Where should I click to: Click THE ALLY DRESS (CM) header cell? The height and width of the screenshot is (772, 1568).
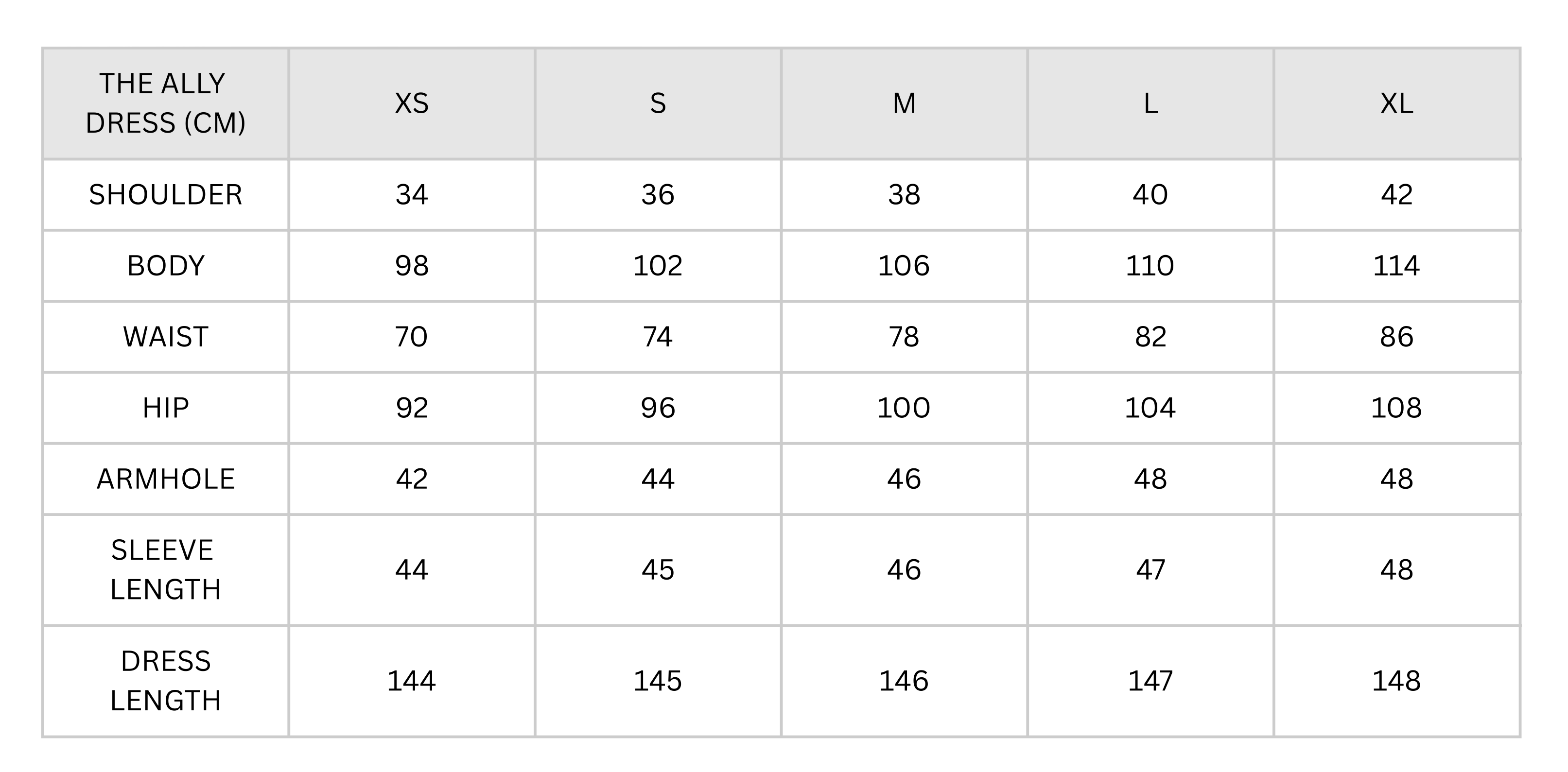click(166, 103)
